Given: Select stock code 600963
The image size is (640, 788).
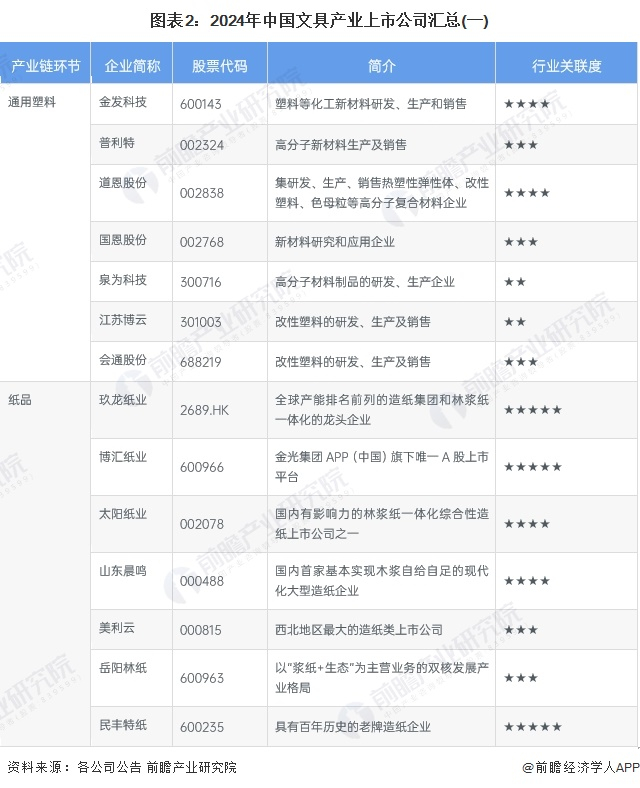Looking at the screenshot, I should click(x=201, y=678).
